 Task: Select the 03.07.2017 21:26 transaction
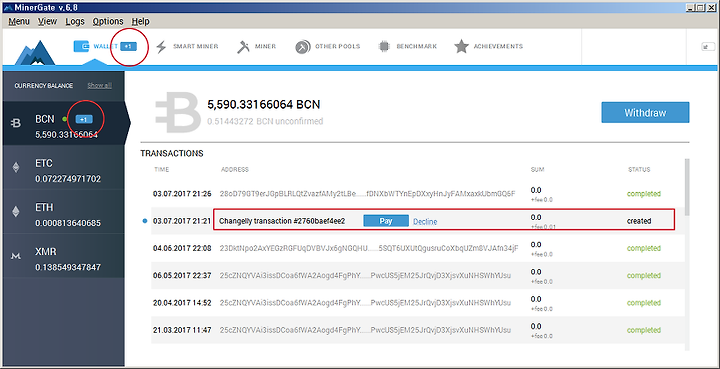[x=417, y=194]
